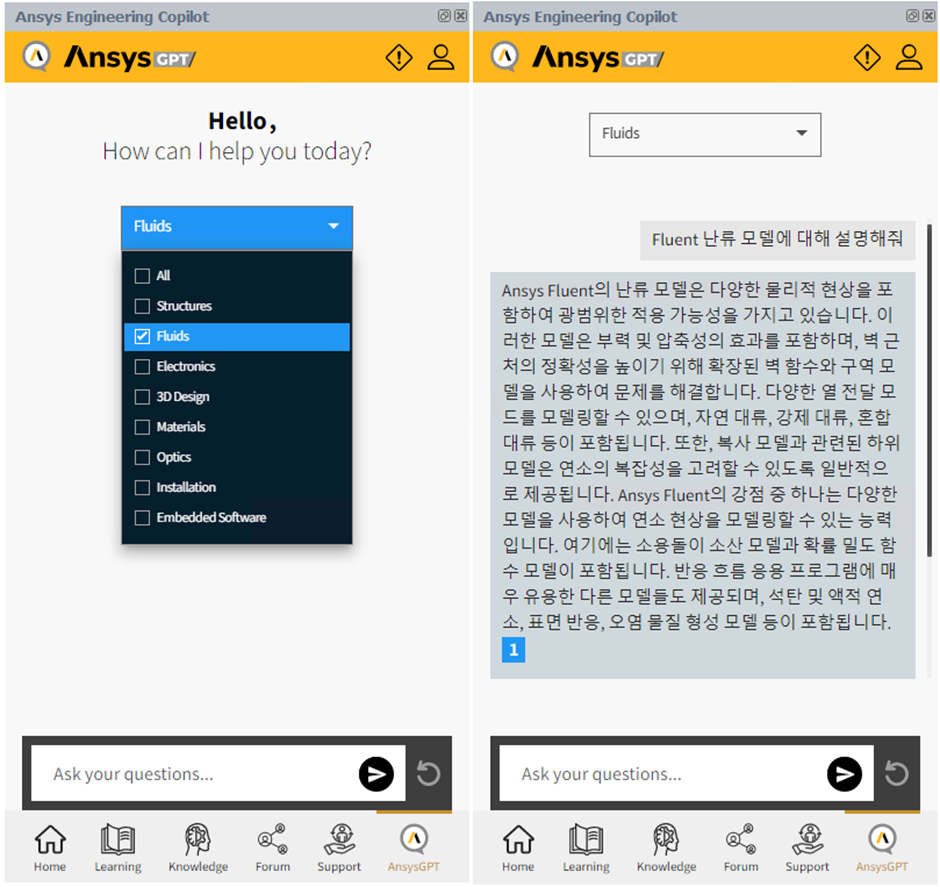Close the right Ansys Engineering Copilot panel
Viewport: 940px width, 887px height.
coord(929,16)
